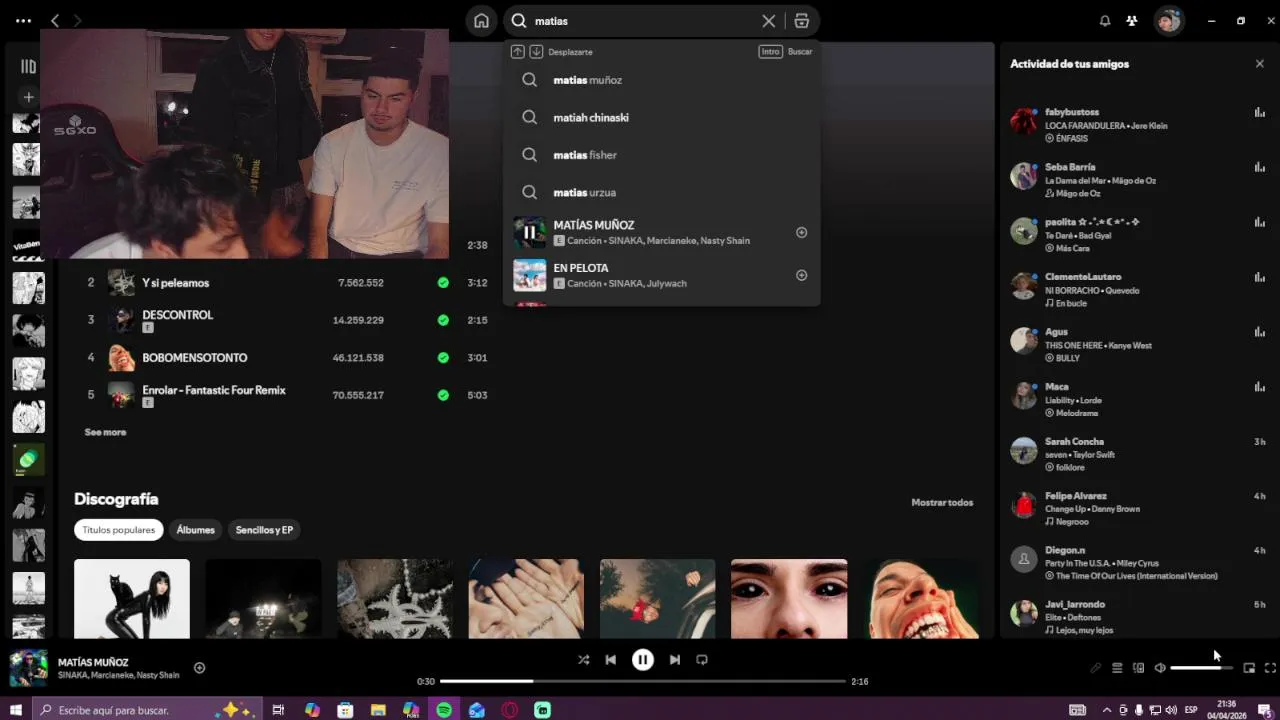Enter full screen mode
1280x720 pixels.
click(x=1270, y=668)
